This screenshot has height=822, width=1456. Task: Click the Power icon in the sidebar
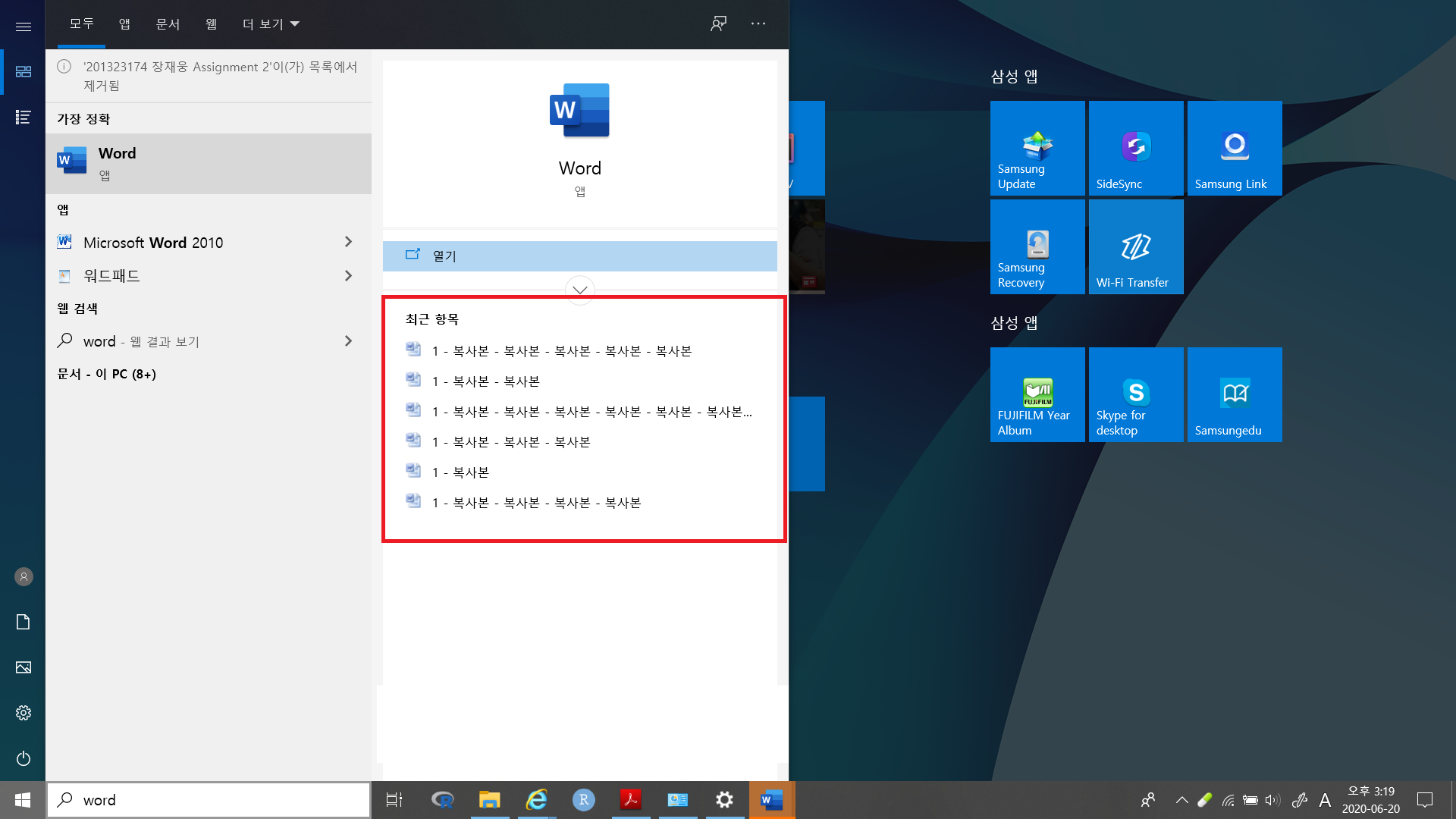24,759
